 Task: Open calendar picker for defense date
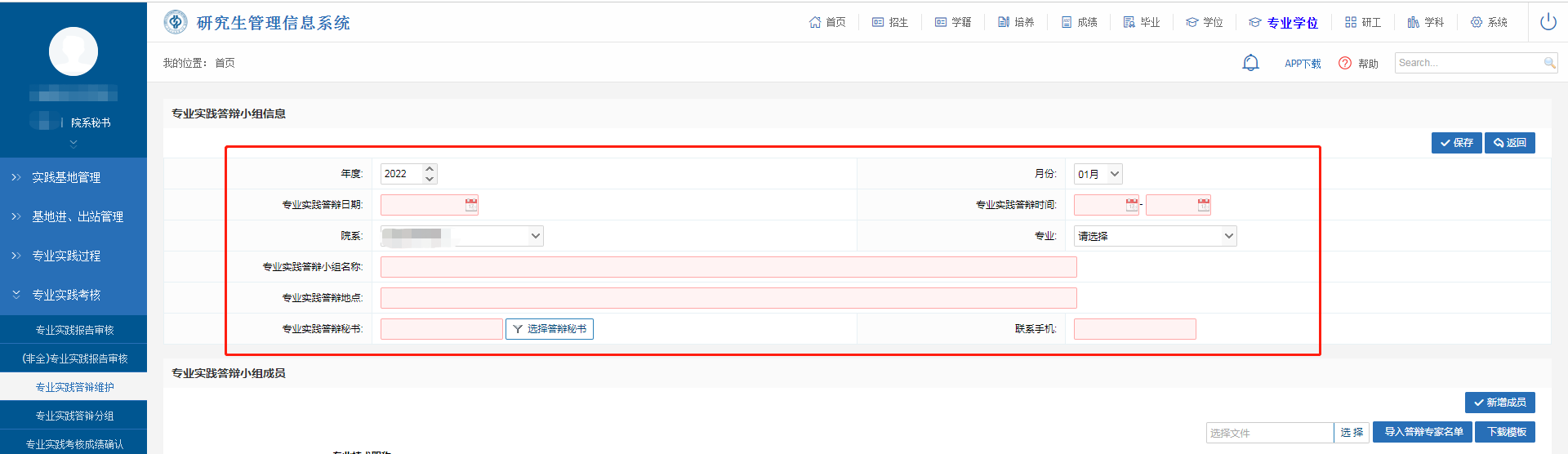tap(471, 205)
